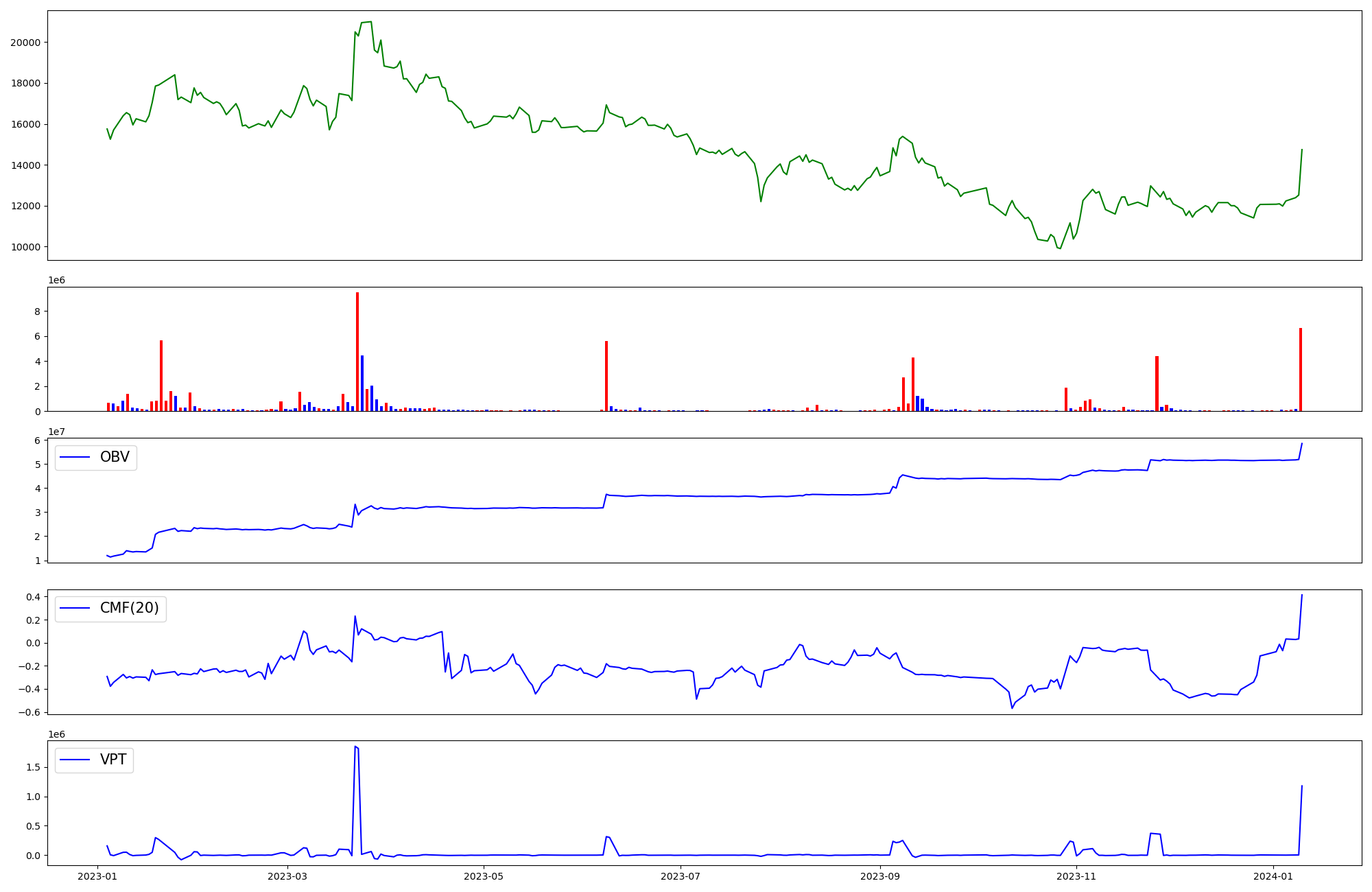Click the 10000 price axis label
The image size is (1372, 892).
pos(25,247)
